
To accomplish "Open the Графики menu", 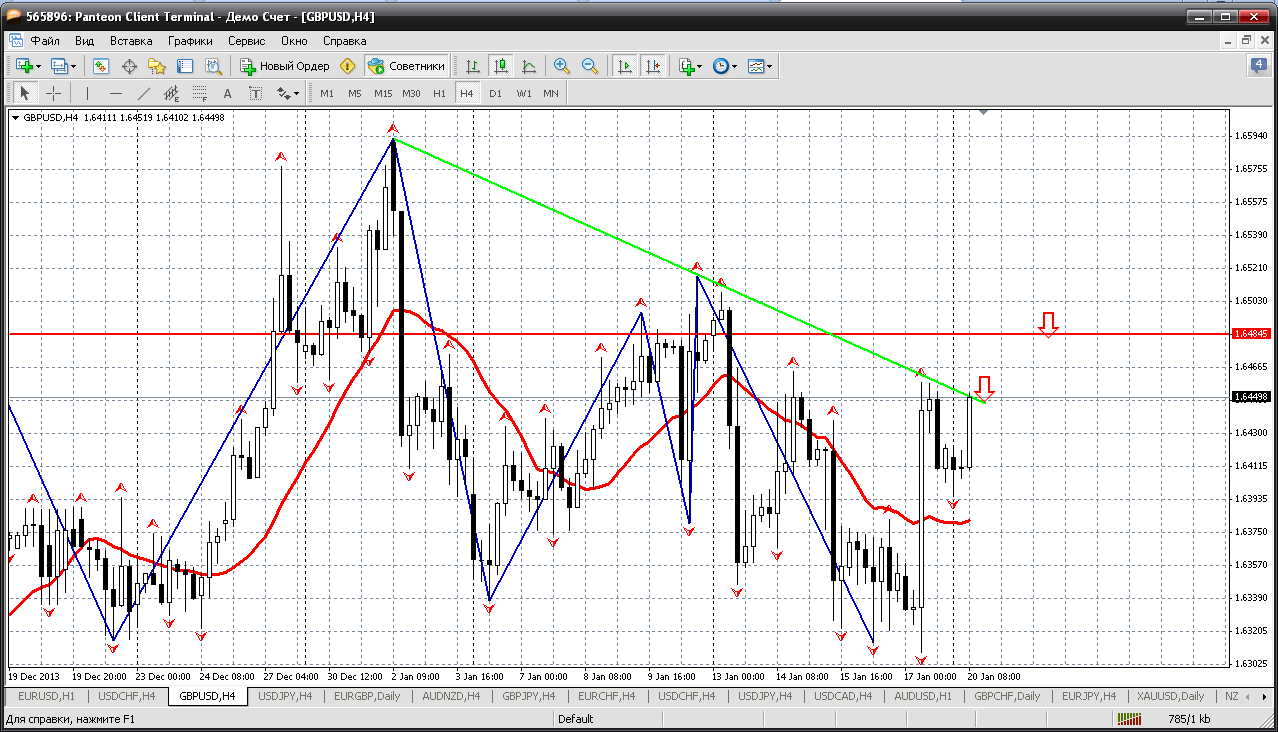I will pos(190,41).
